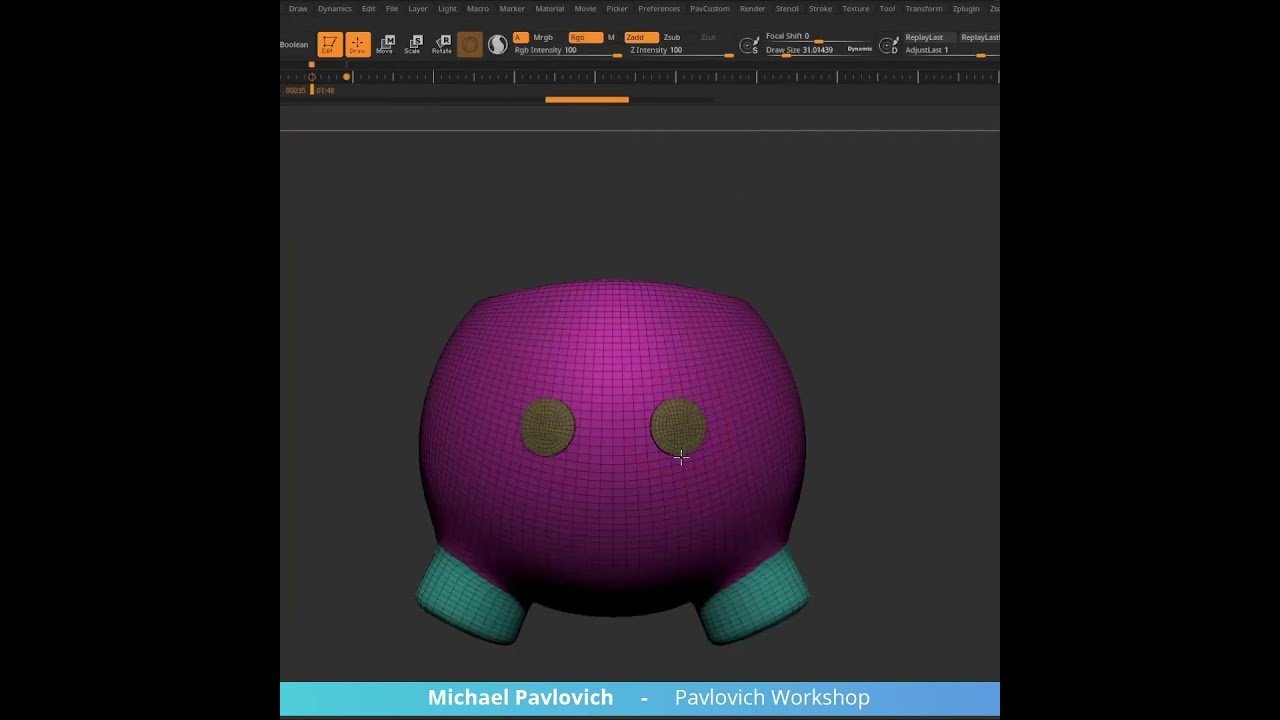The image size is (1280, 720).
Task: Open the Material menu
Action: 549,8
